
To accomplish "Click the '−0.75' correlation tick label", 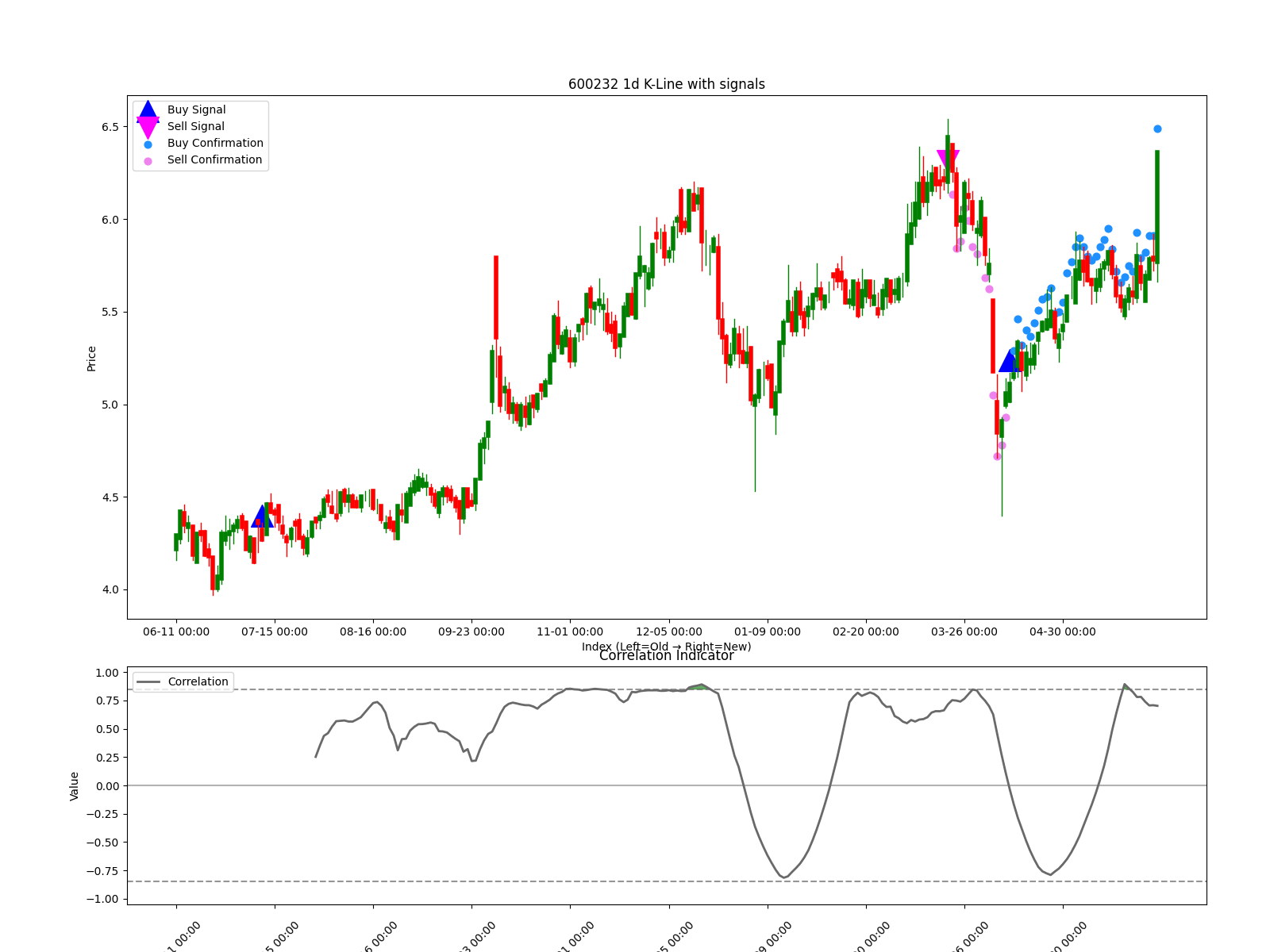I will pos(103,871).
